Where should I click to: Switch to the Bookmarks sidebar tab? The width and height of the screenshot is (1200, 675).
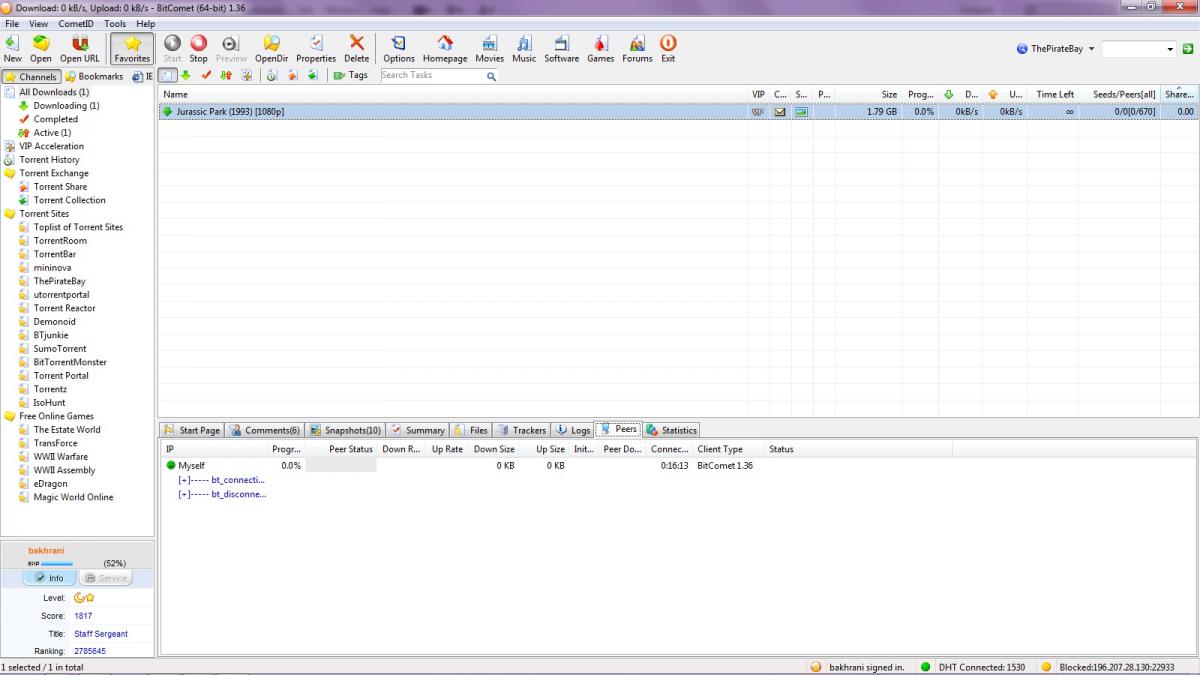pos(94,76)
